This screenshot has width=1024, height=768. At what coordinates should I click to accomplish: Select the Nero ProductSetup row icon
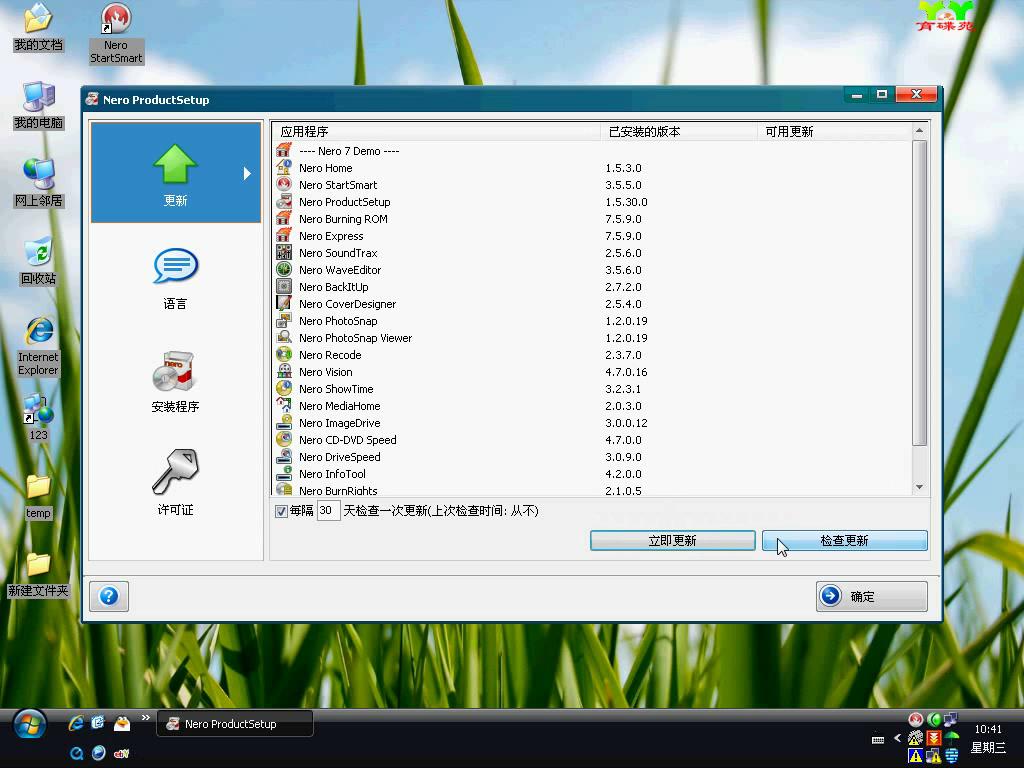(x=283, y=202)
